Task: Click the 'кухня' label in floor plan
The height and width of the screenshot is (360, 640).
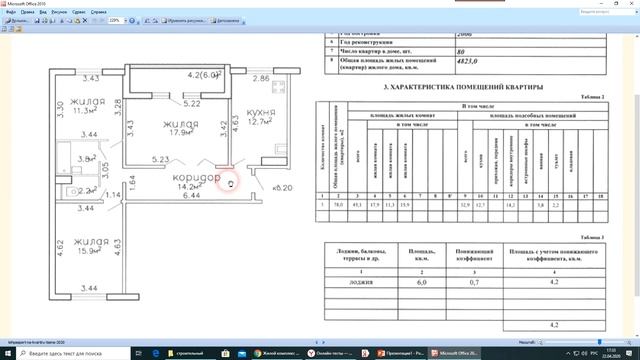Action: click(261, 112)
